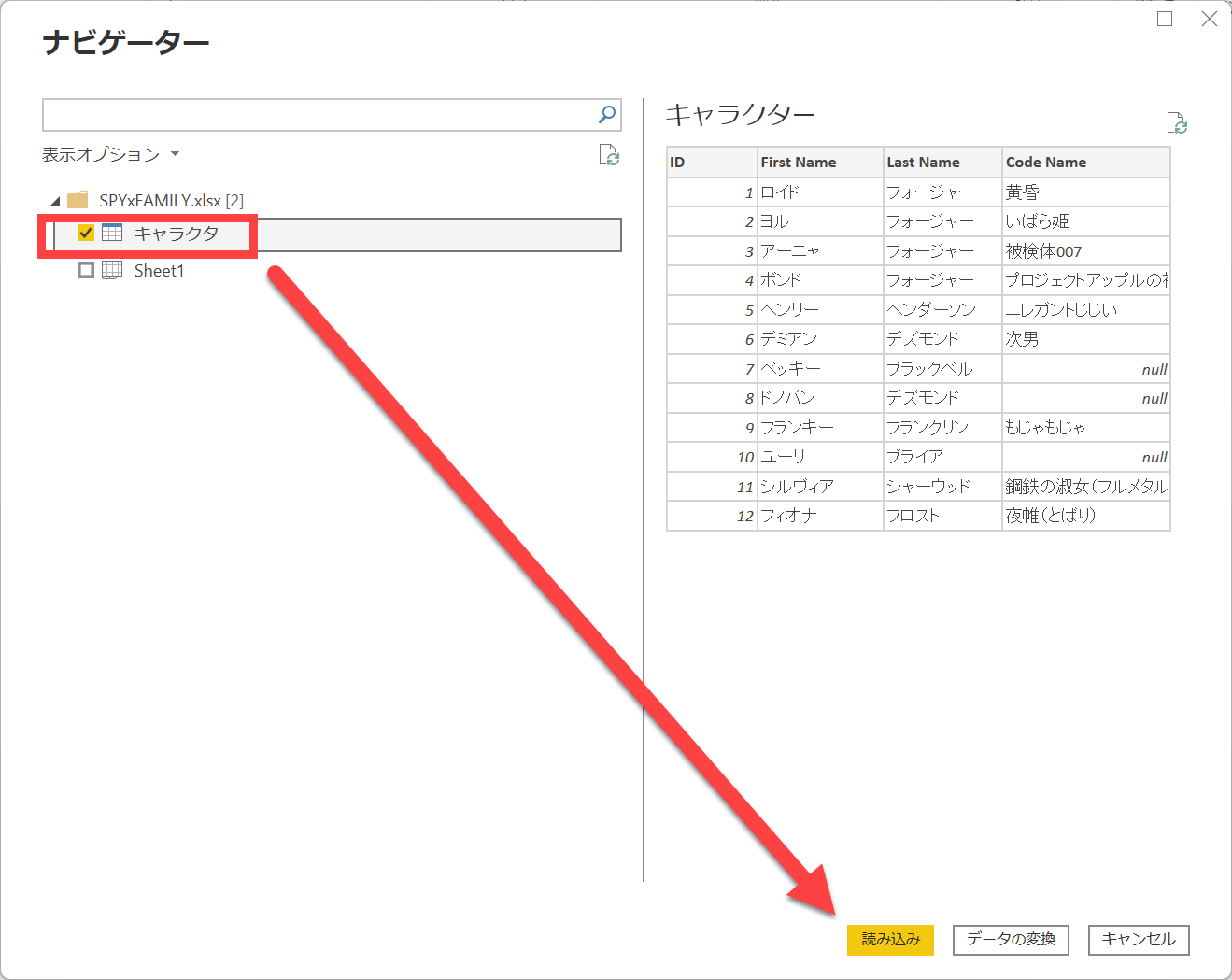Click the フロスト cell
Image resolution: width=1232 pixels, height=980 pixels.
click(942, 516)
